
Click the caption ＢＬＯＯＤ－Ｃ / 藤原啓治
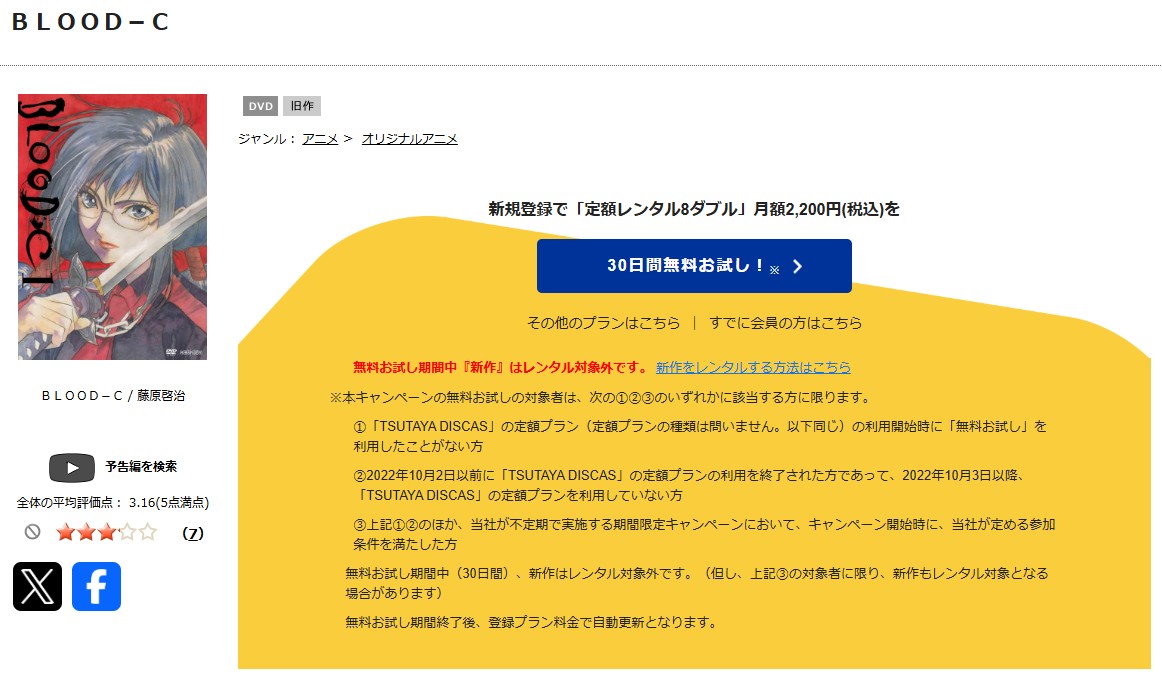point(113,396)
